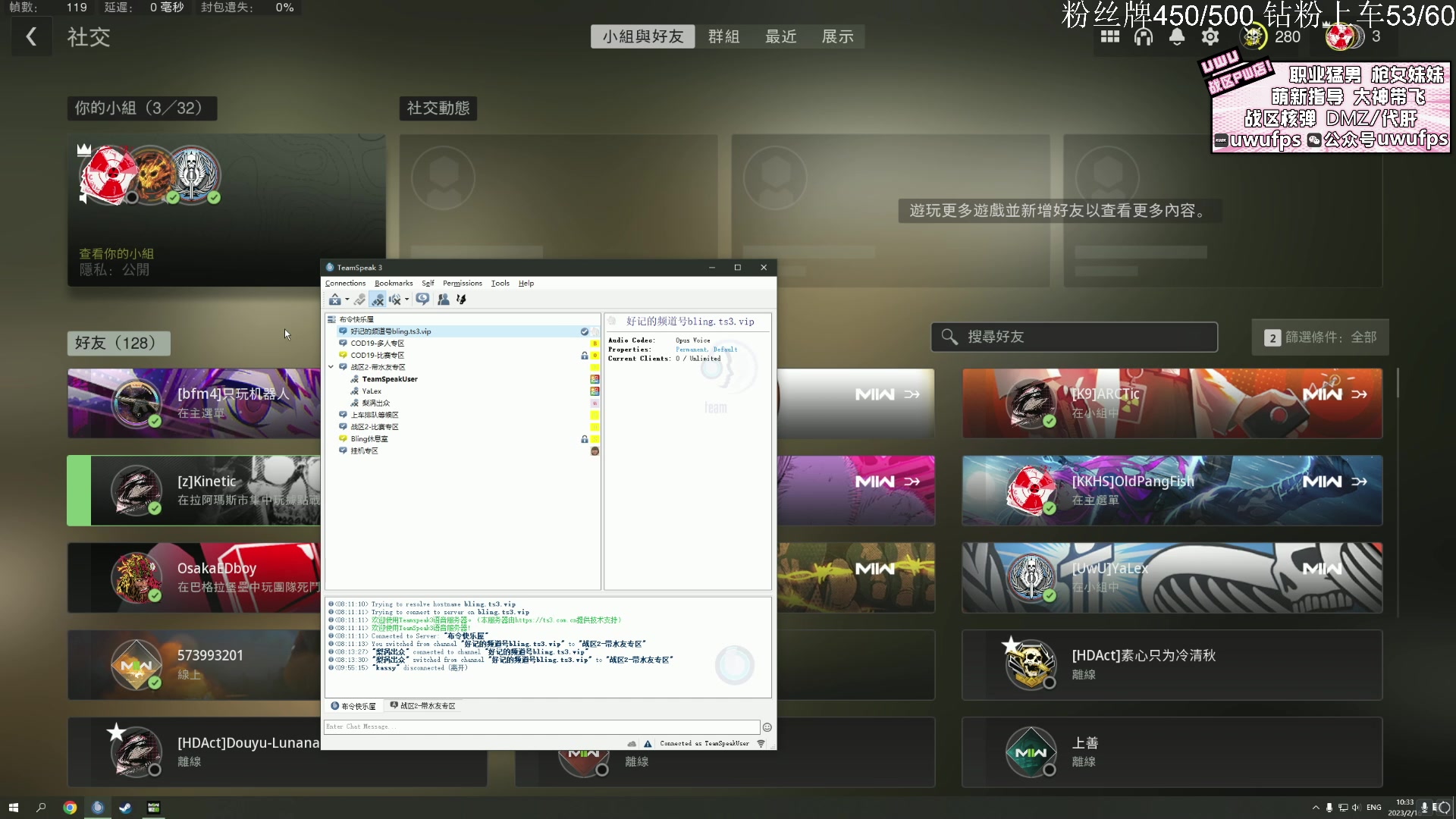Open the Self menu
The image size is (1456, 819).
(428, 283)
